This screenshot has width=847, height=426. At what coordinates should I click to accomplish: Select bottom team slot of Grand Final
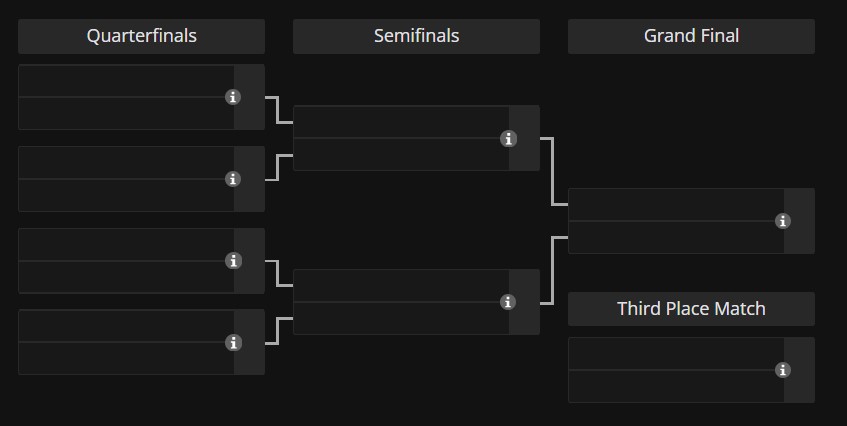click(x=676, y=237)
